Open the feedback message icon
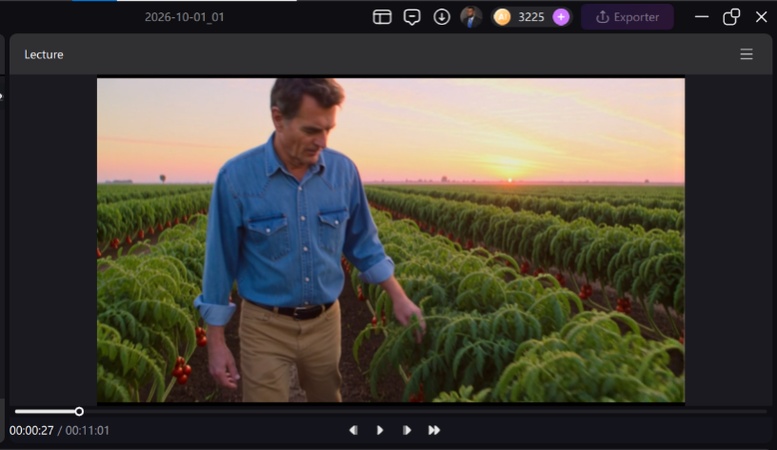777x450 pixels. pos(412,17)
